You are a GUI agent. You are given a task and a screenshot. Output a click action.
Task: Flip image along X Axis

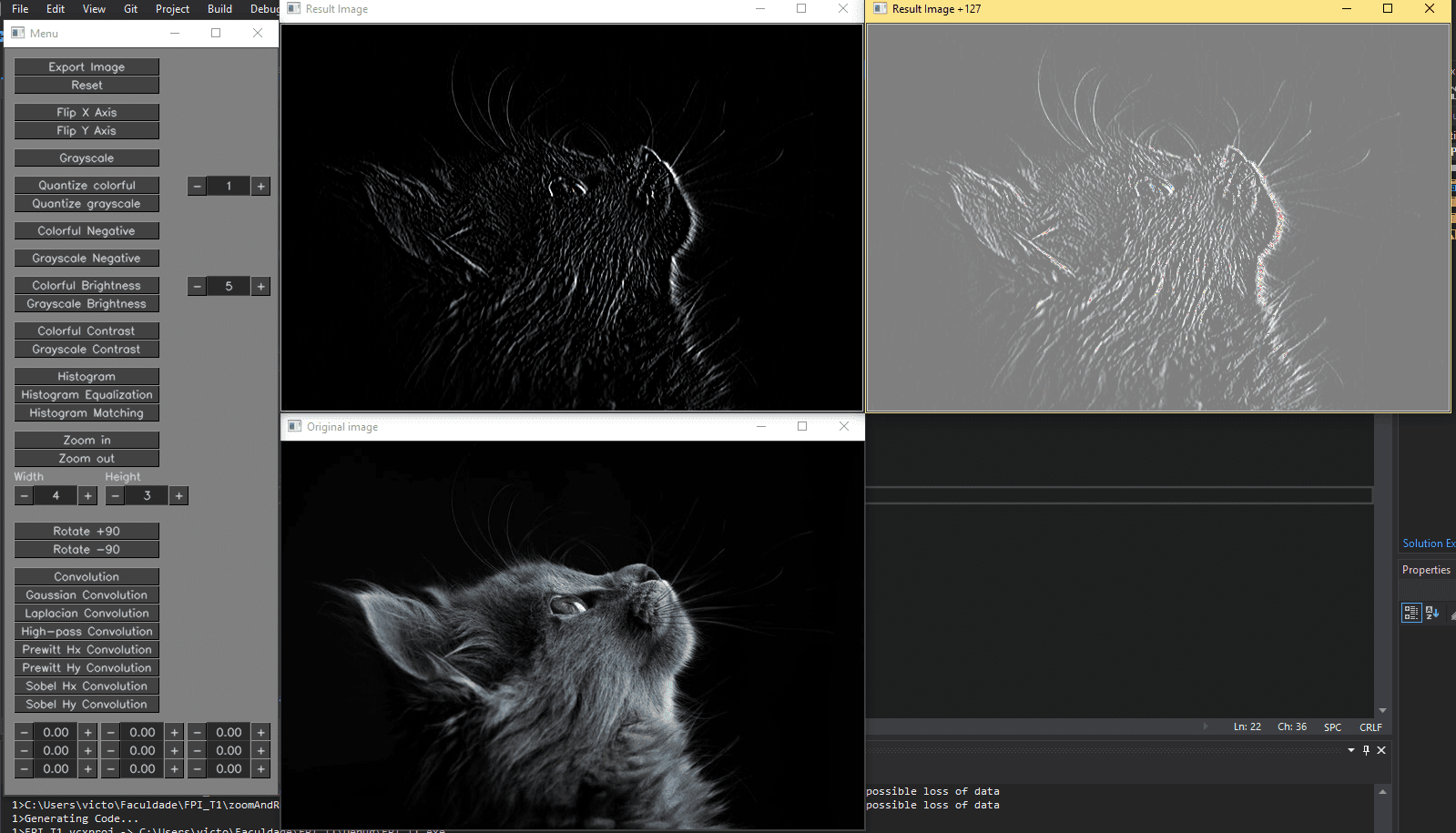[87, 112]
